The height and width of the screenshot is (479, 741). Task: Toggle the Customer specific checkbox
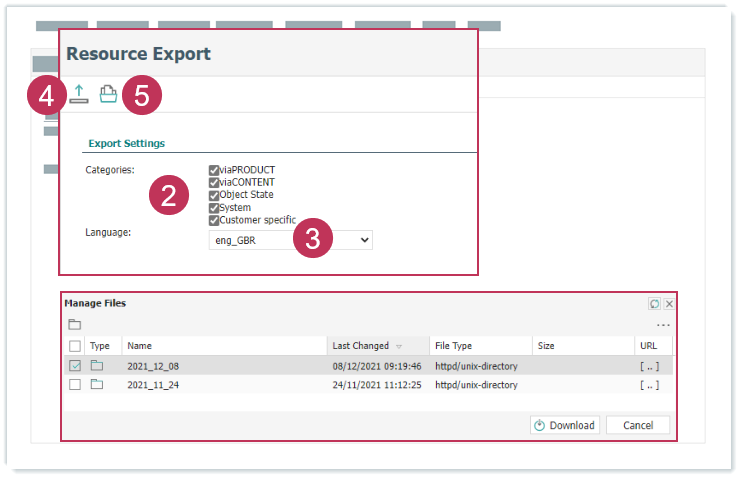tap(214, 220)
